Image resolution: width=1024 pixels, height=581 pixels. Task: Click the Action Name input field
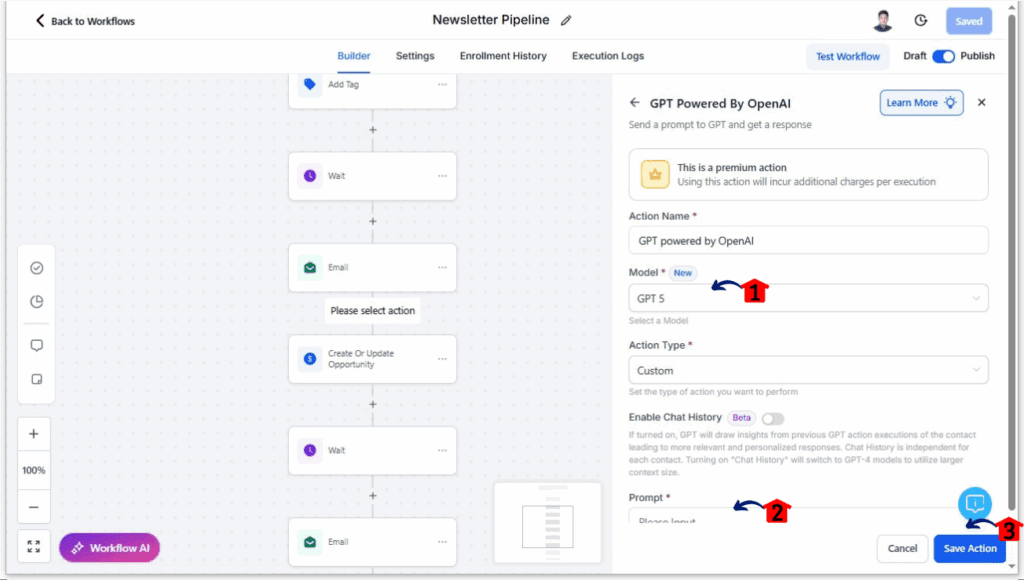808,241
